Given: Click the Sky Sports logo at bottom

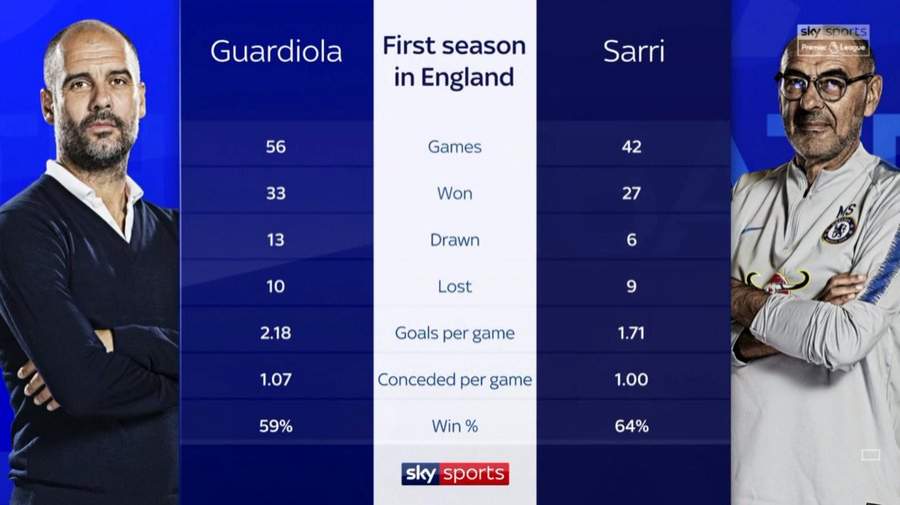Looking at the screenshot, I should coord(455,473).
